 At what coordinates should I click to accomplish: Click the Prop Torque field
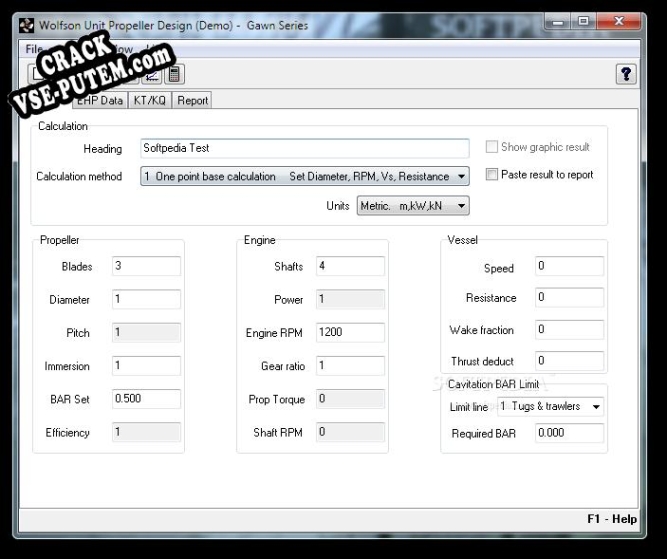click(350, 399)
